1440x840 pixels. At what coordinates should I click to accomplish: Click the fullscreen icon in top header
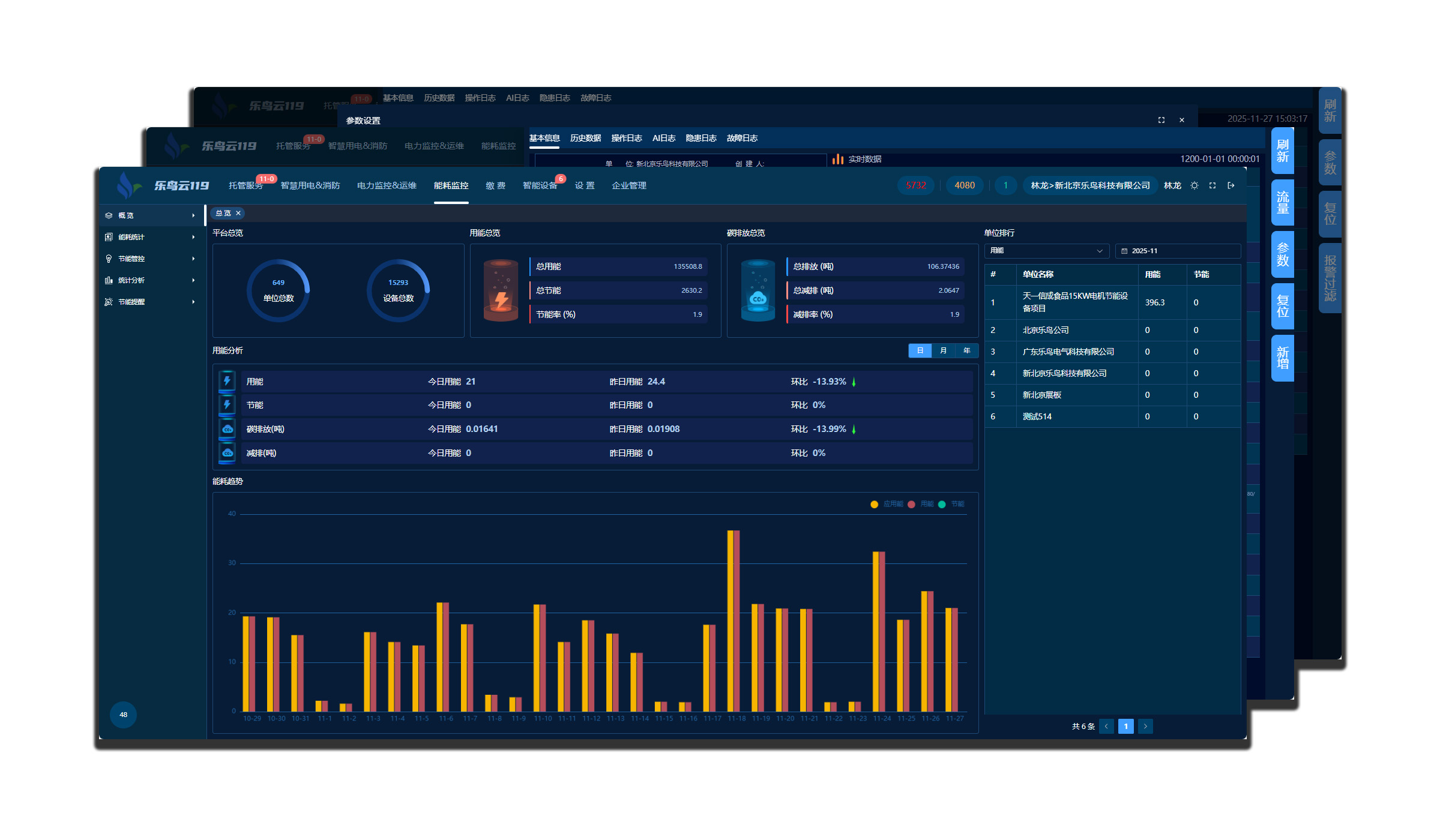[x=1213, y=185]
